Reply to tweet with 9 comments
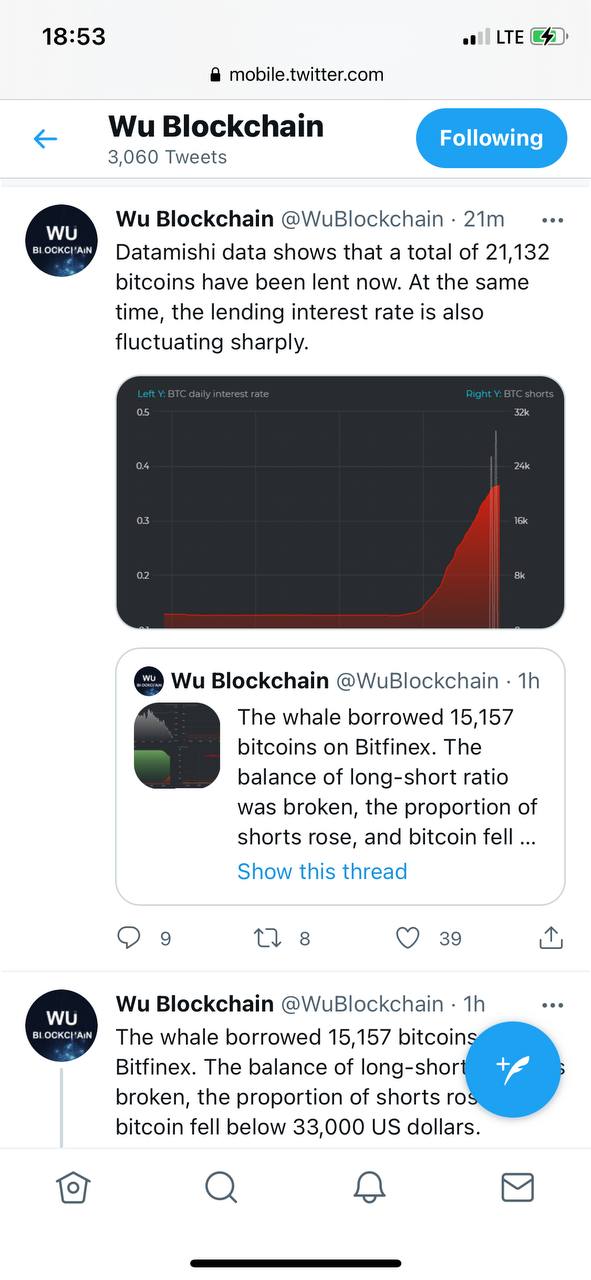 coord(129,938)
